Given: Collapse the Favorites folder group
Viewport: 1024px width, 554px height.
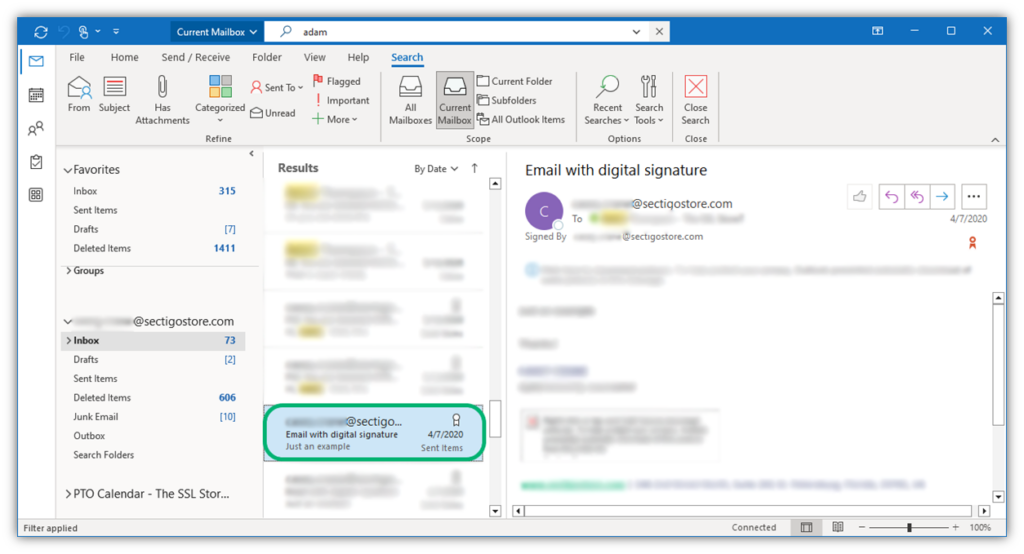Looking at the screenshot, I should pyautogui.click(x=68, y=170).
